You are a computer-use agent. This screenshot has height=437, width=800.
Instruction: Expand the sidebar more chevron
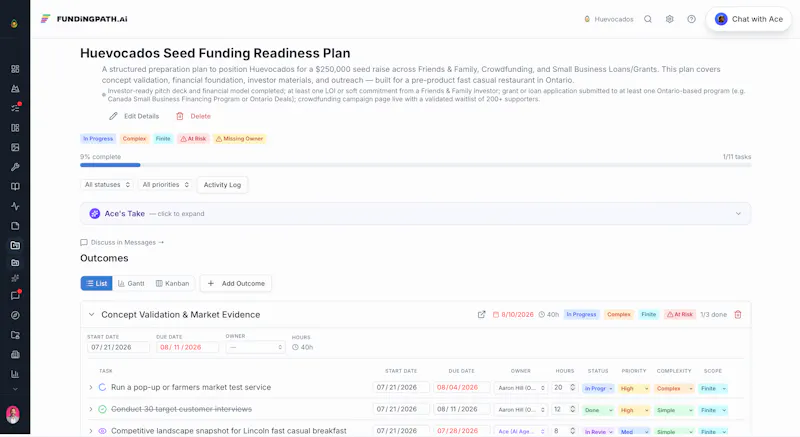(15, 389)
